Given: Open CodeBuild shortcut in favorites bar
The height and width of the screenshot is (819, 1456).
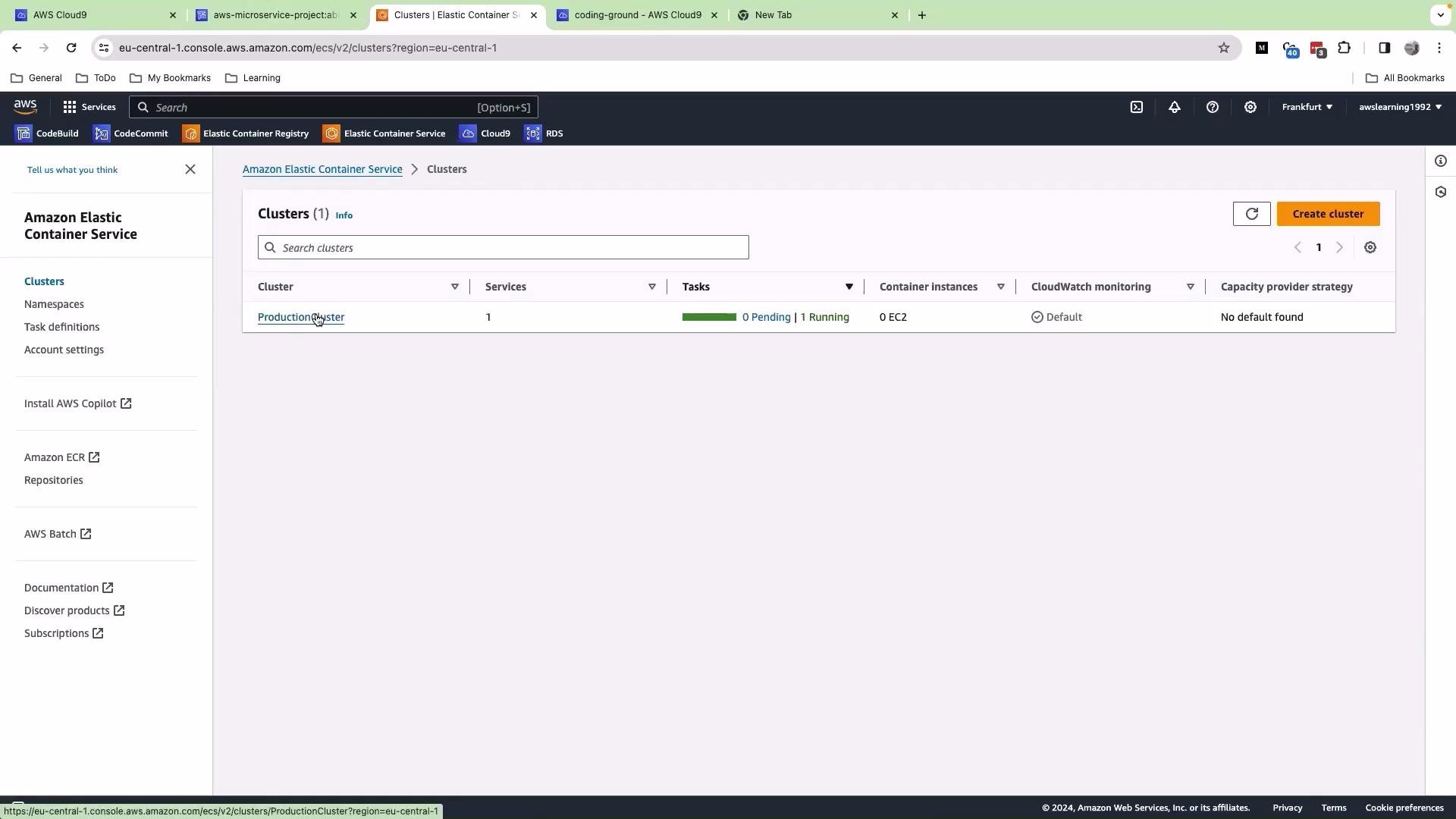Looking at the screenshot, I should [x=47, y=133].
